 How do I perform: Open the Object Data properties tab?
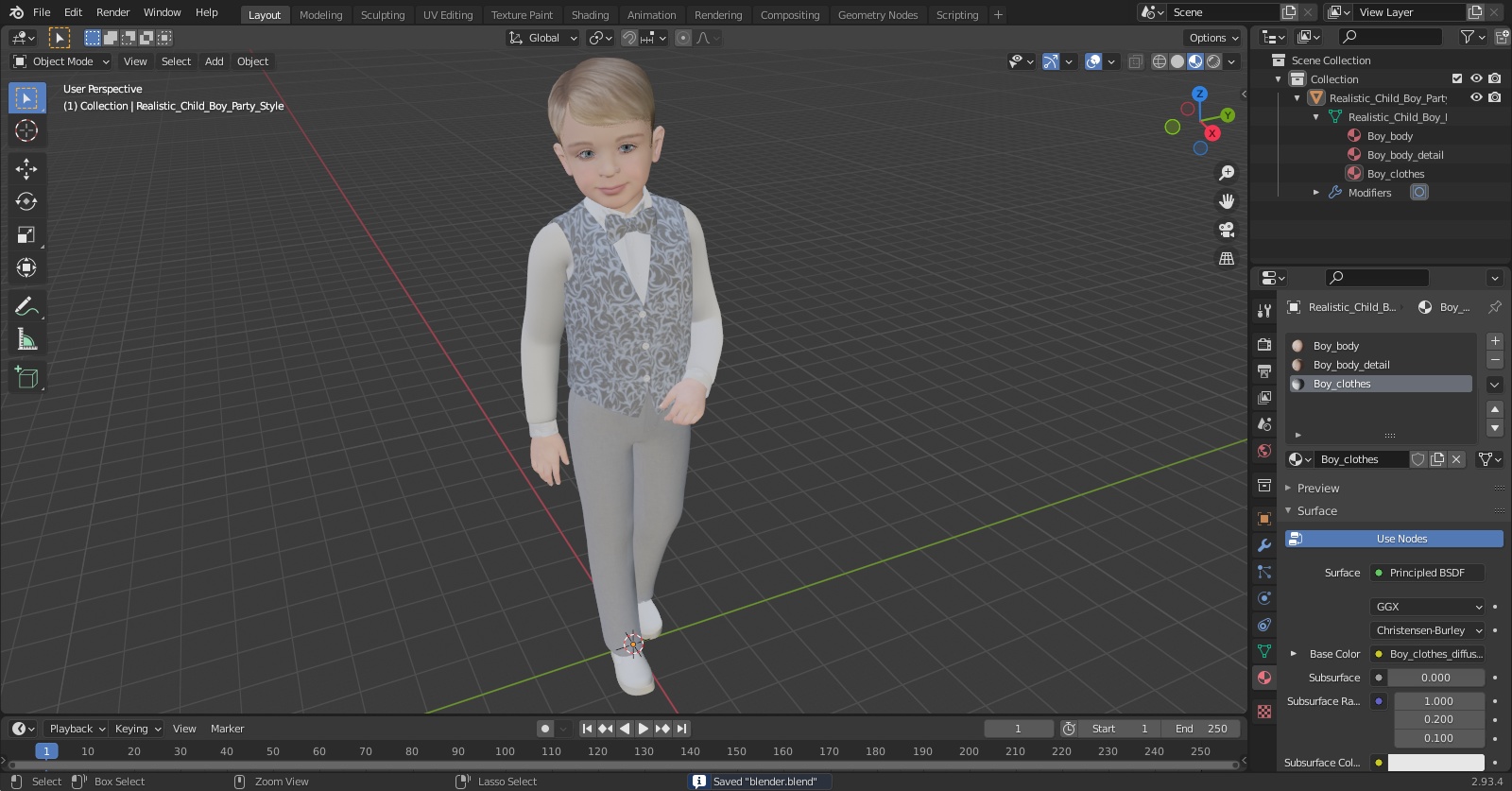pyautogui.click(x=1264, y=651)
